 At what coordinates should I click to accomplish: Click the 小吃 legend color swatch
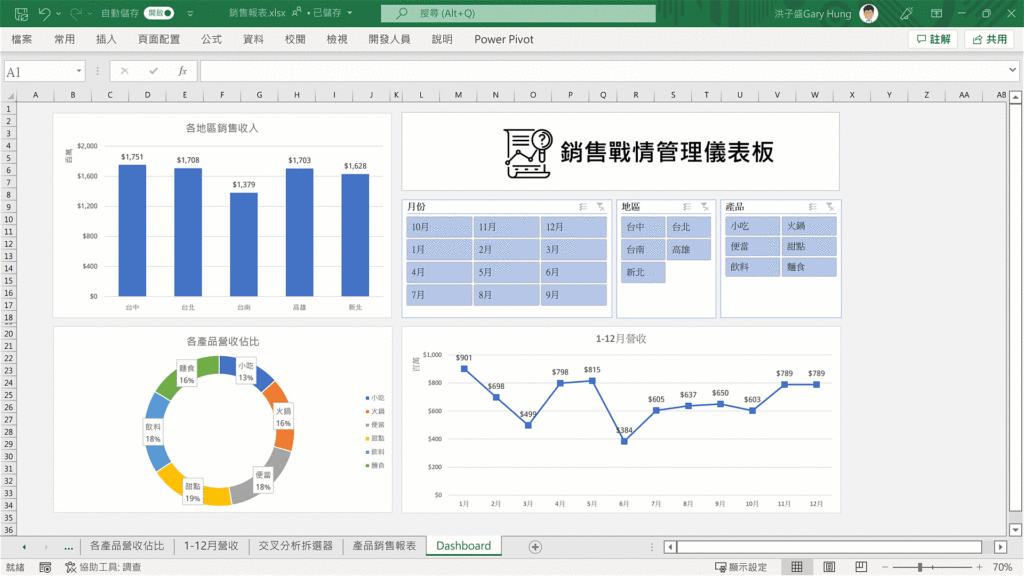pyautogui.click(x=368, y=398)
